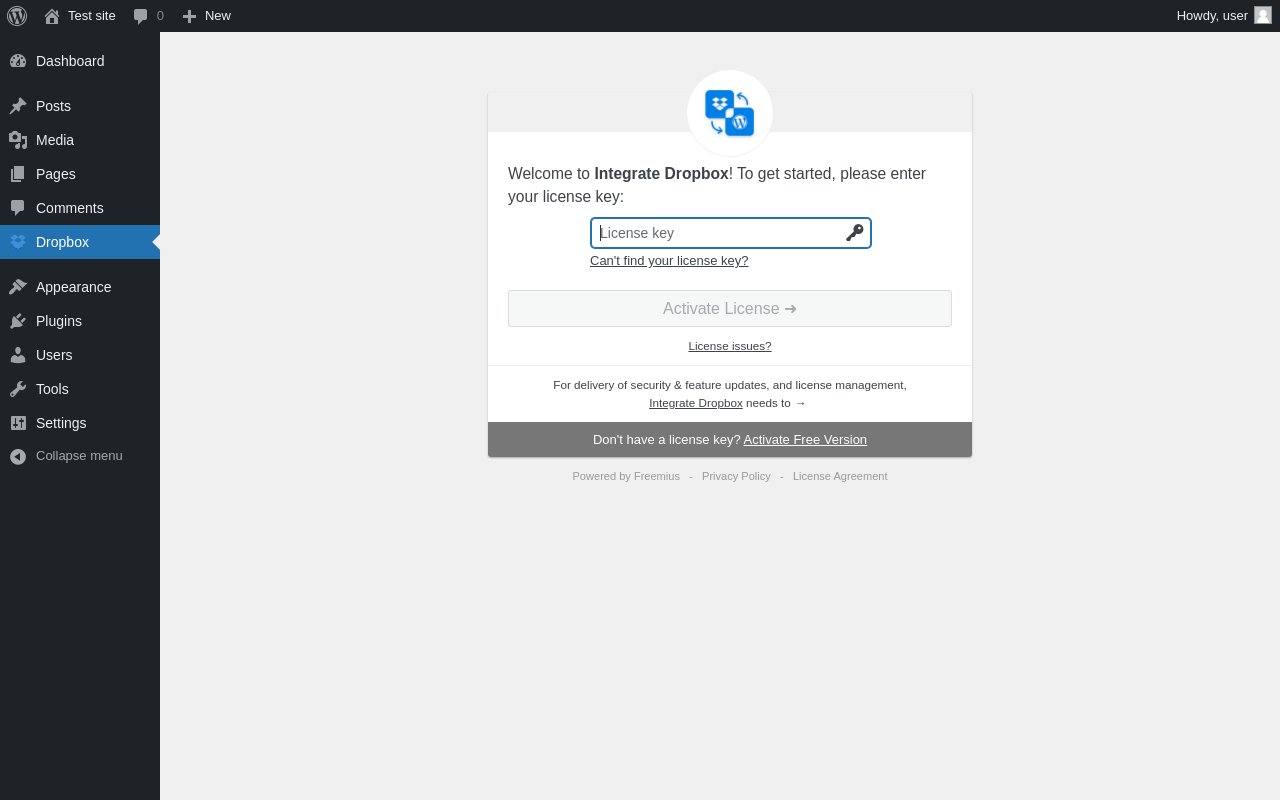The image size is (1280, 800).
Task: Click the key icon in license field
Action: click(855, 233)
